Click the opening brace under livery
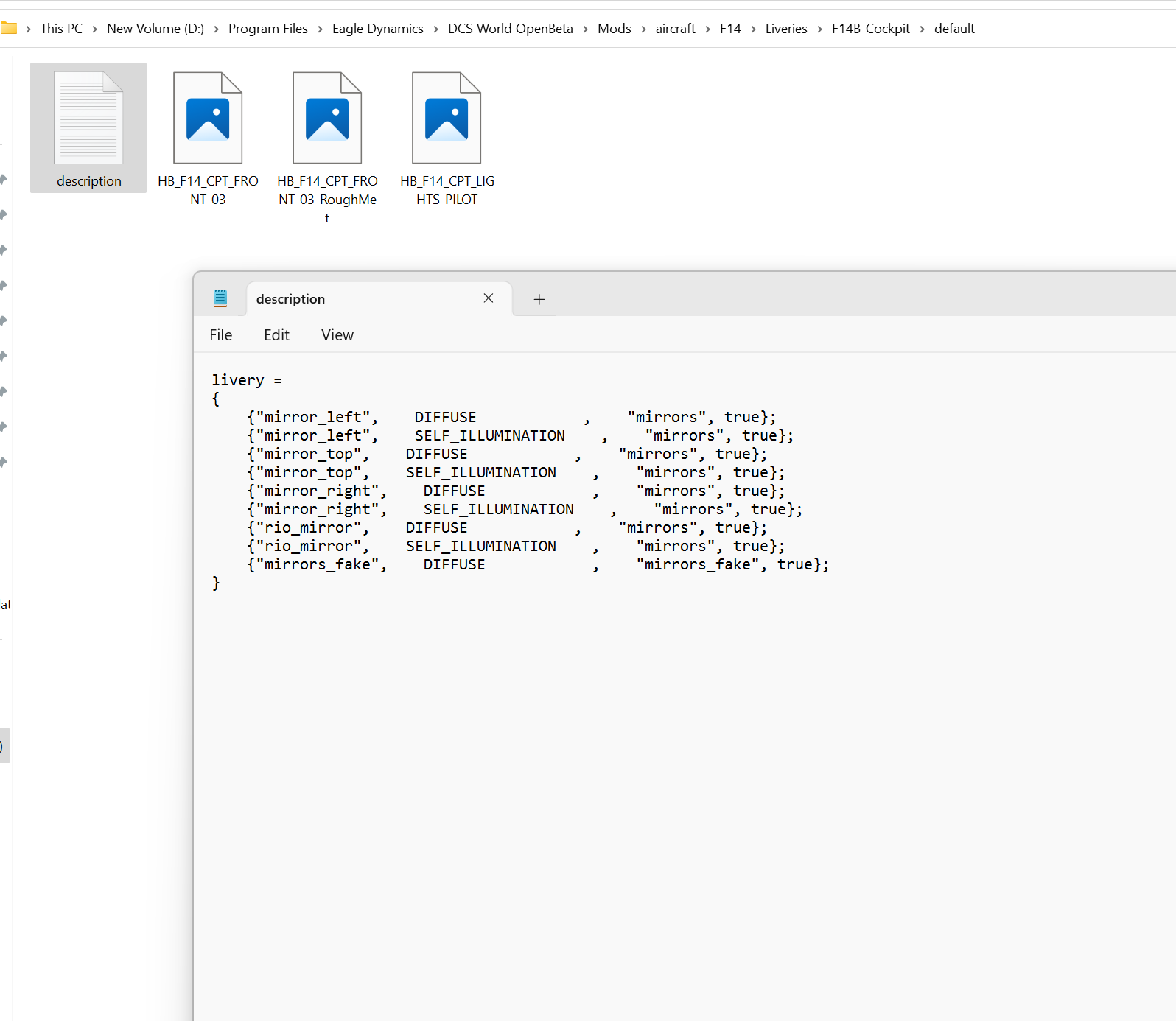The image size is (1176, 1021). tap(216, 399)
